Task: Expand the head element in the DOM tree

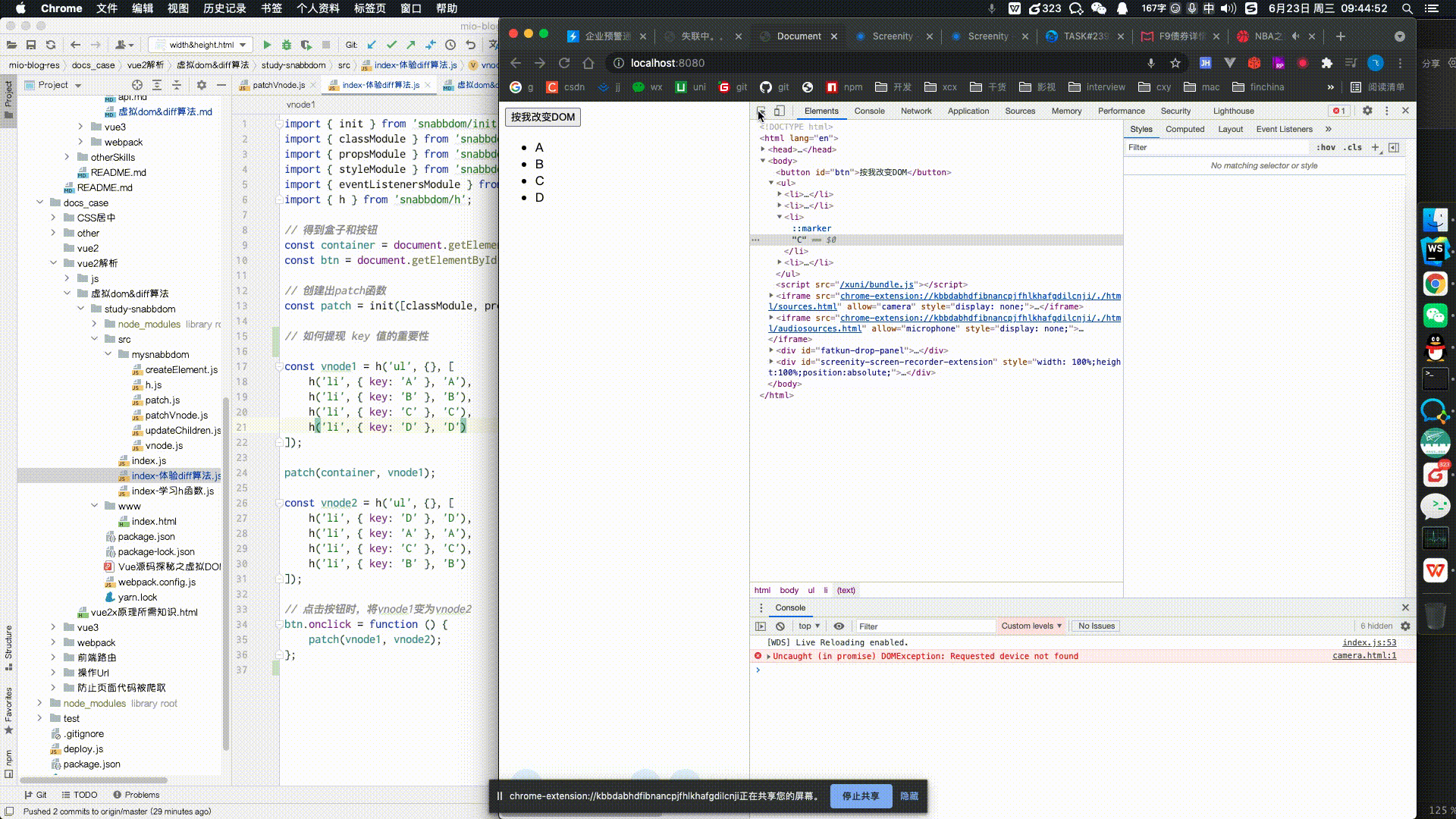Action: point(763,149)
